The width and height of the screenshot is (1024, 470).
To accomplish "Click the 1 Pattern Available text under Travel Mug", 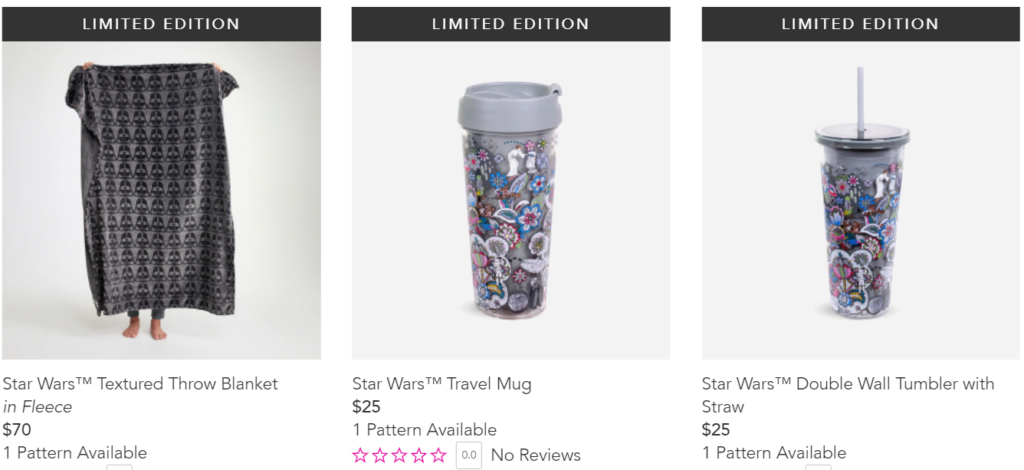I will 424,430.
